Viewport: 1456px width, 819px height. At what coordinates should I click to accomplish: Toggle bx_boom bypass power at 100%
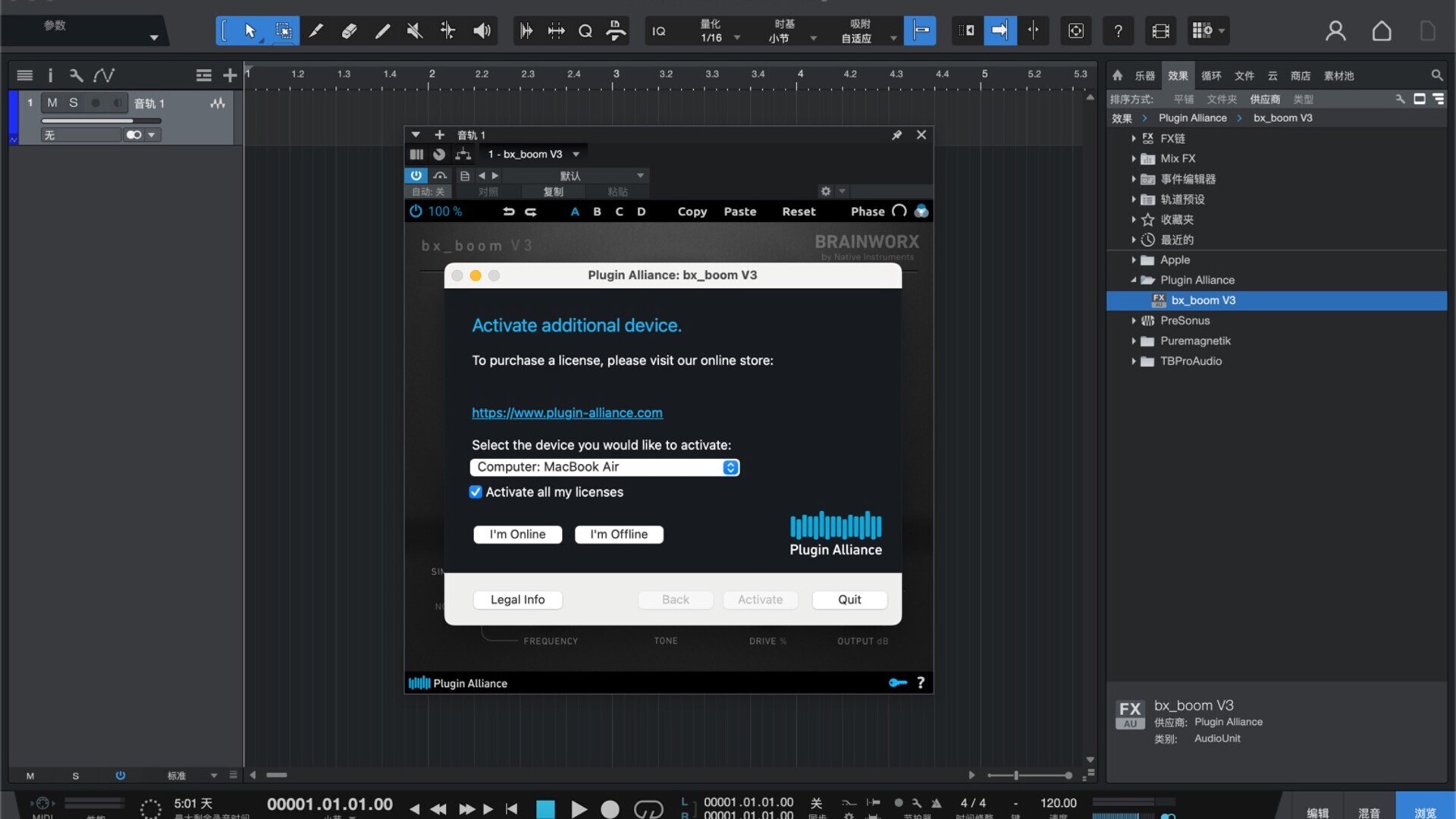click(x=416, y=212)
